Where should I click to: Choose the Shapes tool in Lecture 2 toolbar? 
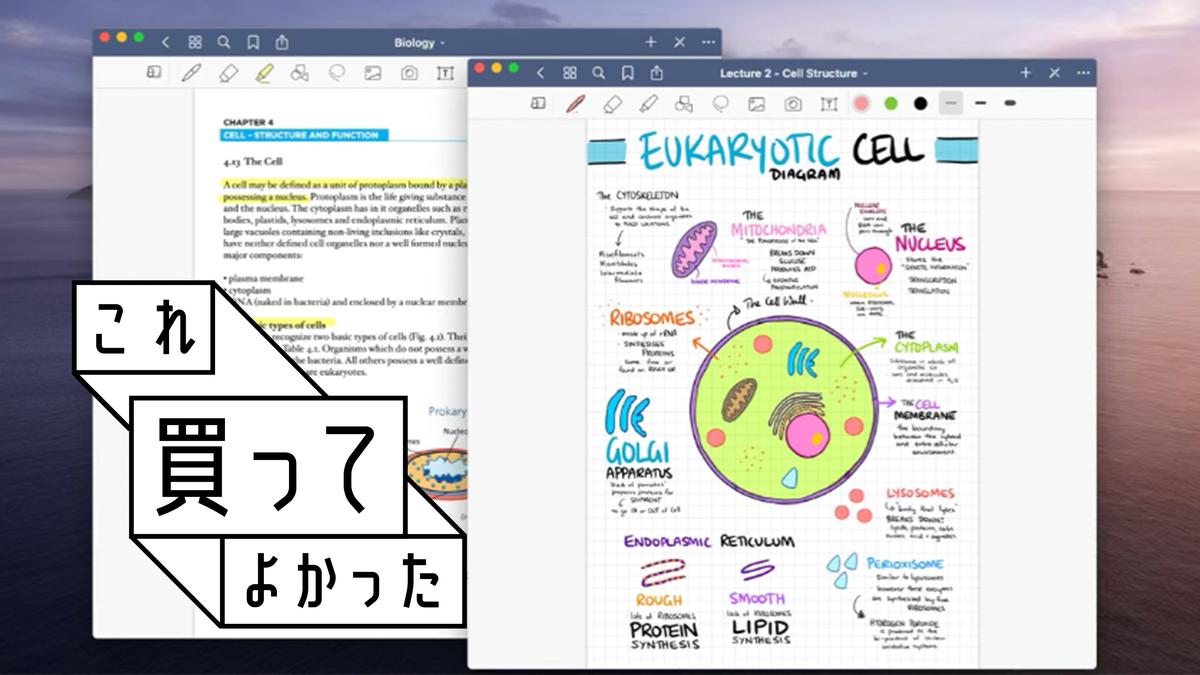(x=684, y=103)
